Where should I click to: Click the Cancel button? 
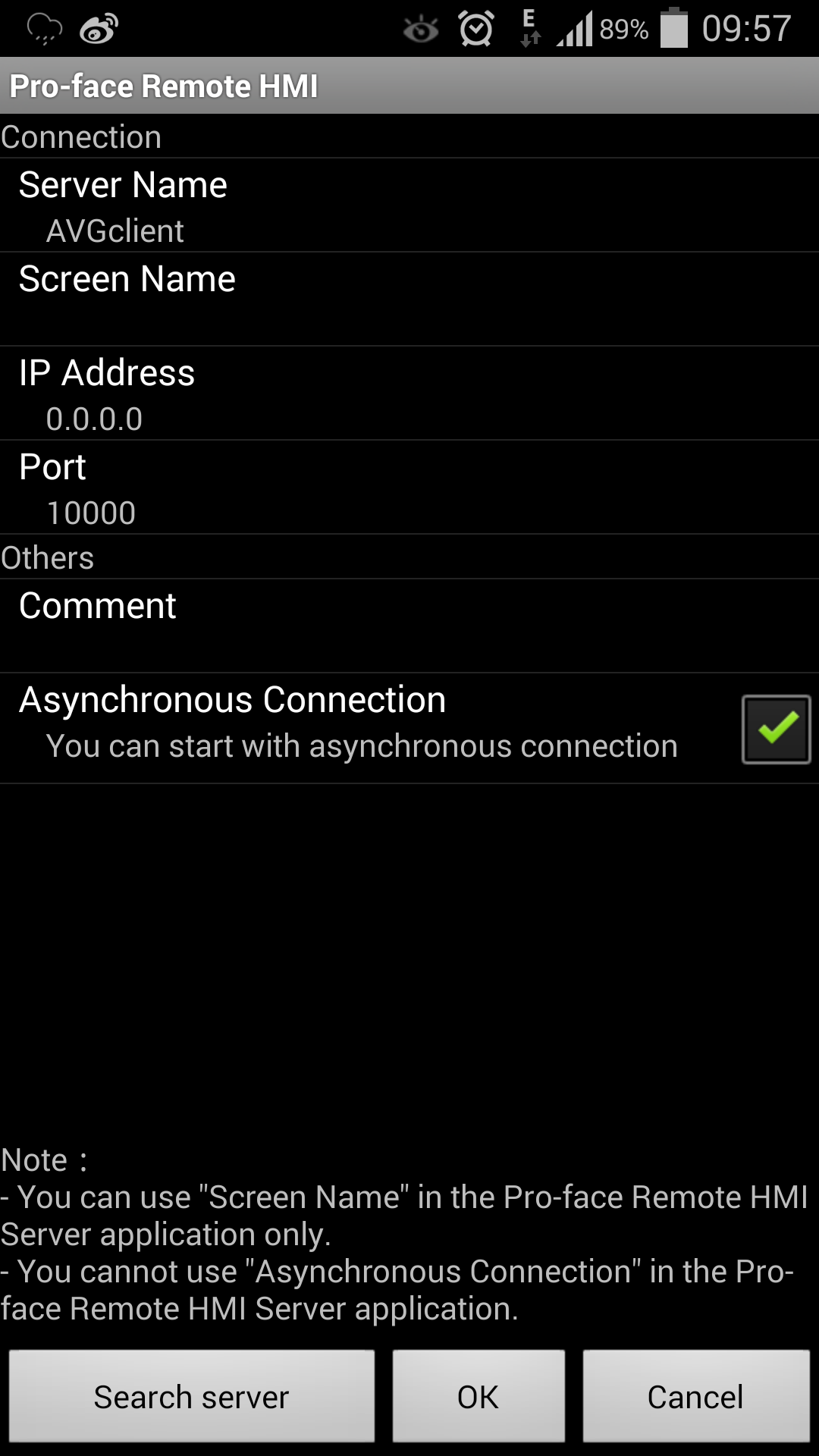pyautogui.click(x=696, y=1396)
